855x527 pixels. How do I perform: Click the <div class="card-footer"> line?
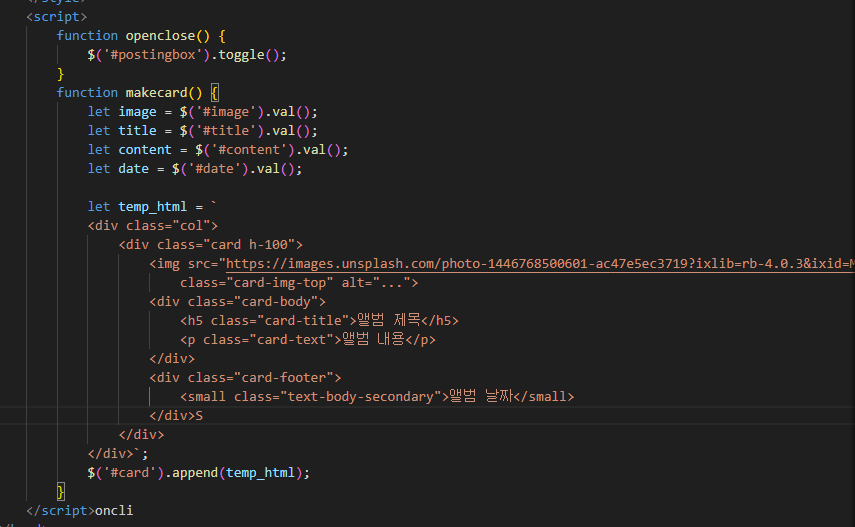coord(245,378)
